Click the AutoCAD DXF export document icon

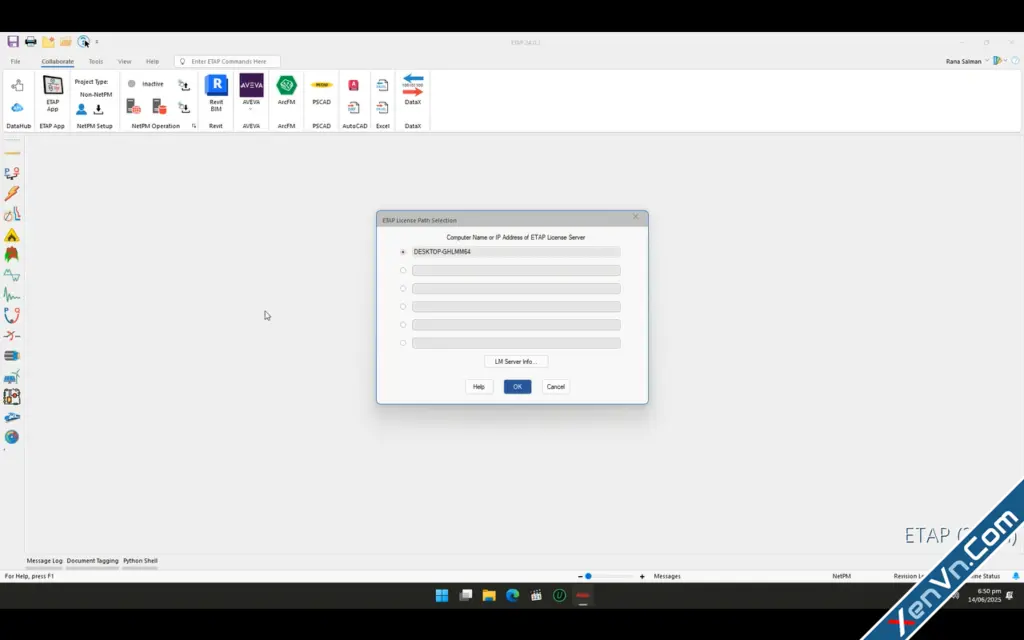(353, 107)
